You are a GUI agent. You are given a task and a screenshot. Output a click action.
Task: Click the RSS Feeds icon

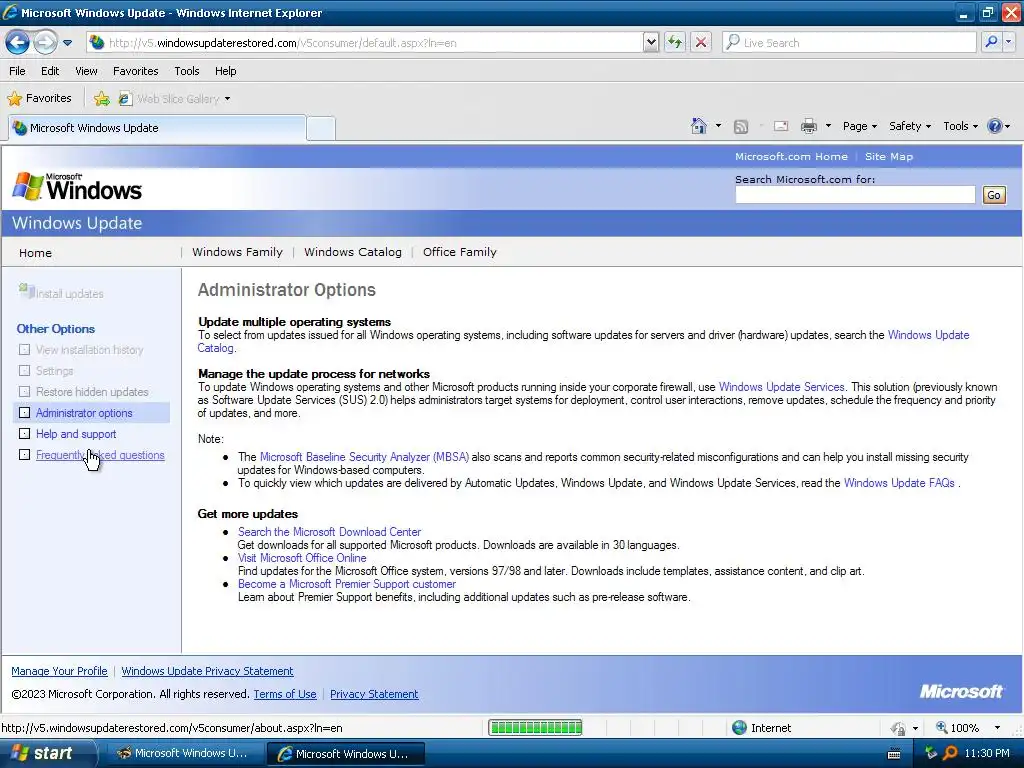pos(741,127)
